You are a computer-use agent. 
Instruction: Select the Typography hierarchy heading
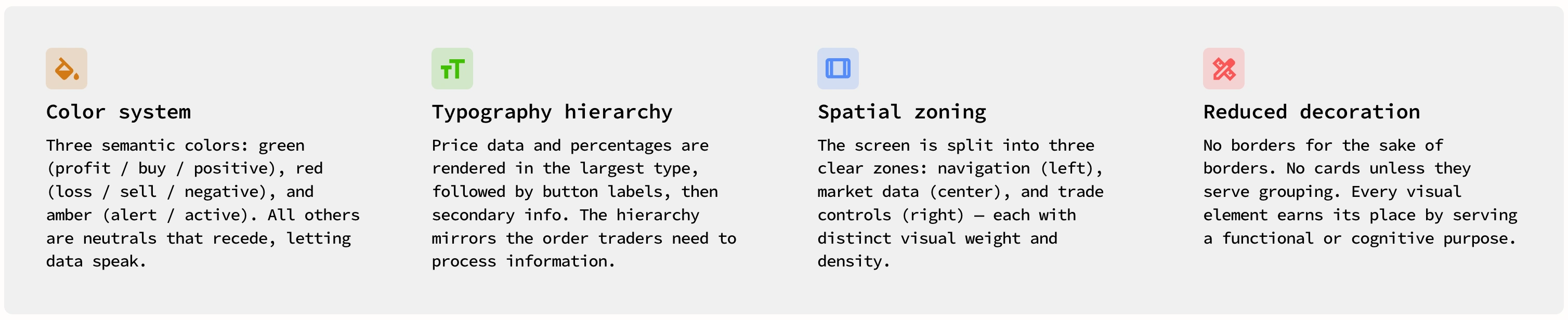click(552, 112)
